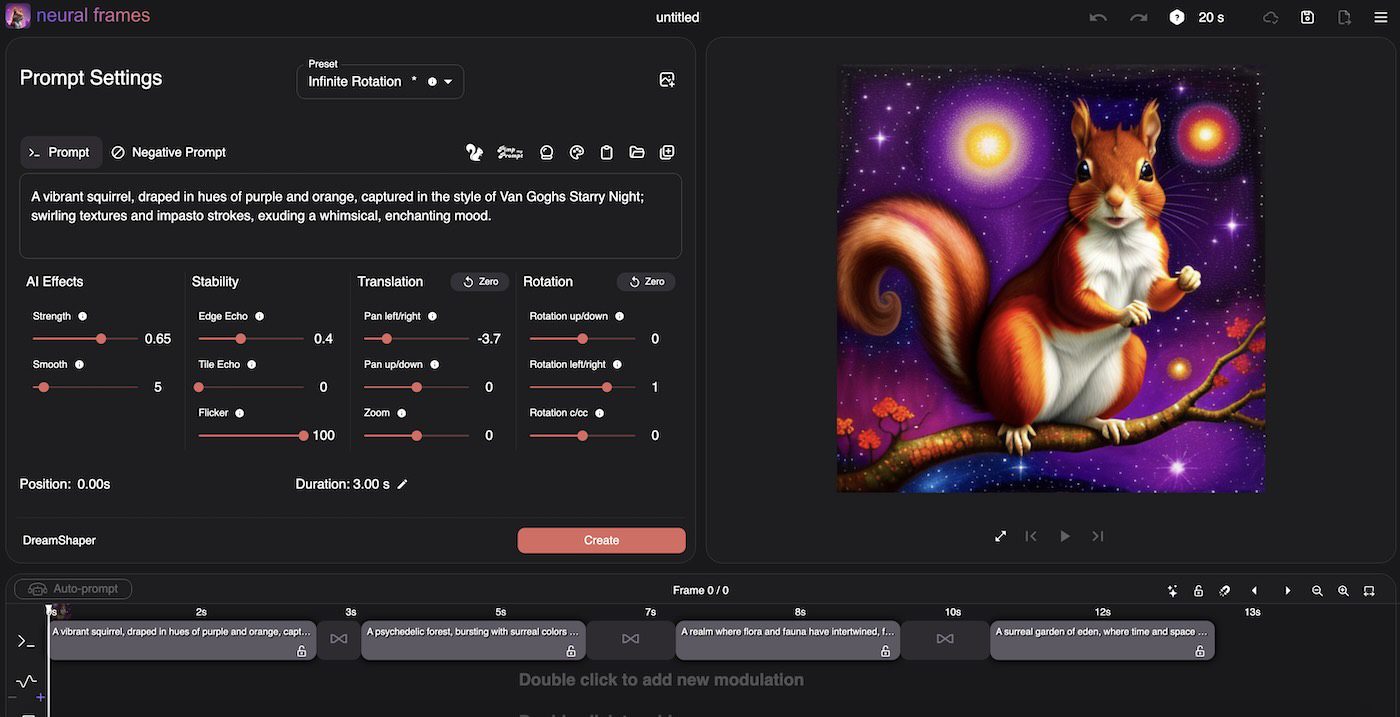This screenshot has height=717, width=1400.
Task: Open the crystal ball prompt suggestion tool
Action: point(546,152)
